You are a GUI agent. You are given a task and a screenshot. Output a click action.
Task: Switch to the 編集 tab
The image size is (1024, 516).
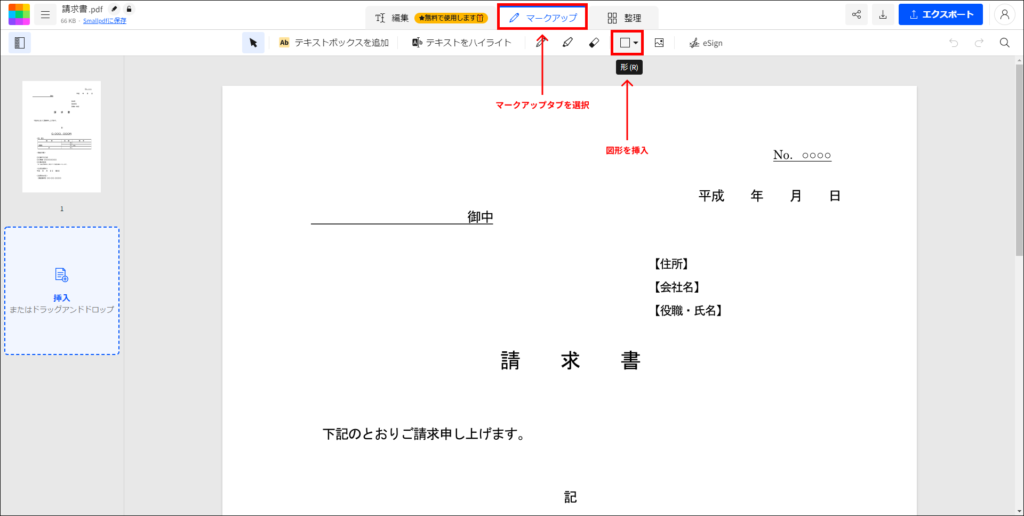392,18
